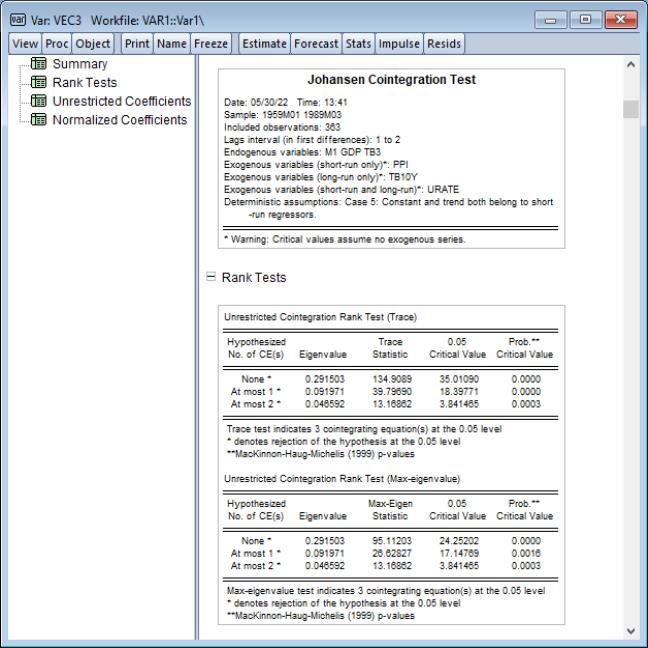648x648 pixels.
Task: Show the Stats view
Action: [358, 44]
